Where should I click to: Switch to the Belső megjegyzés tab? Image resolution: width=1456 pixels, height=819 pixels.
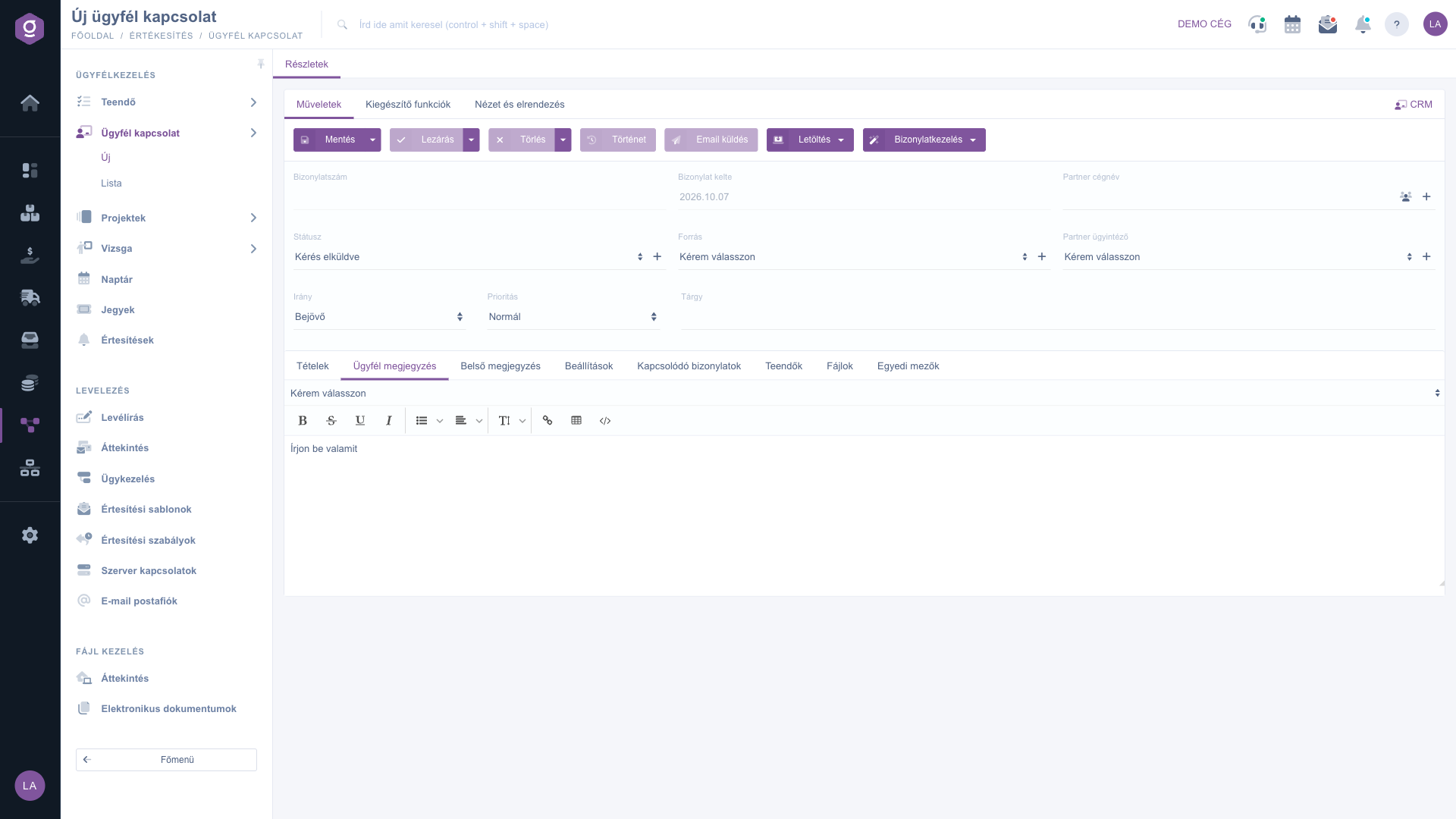click(x=500, y=366)
